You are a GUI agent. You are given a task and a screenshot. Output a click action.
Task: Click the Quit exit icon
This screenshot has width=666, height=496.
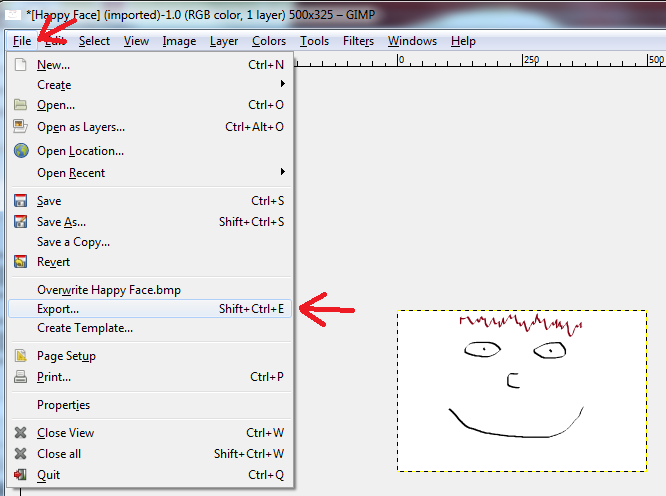click(x=20, y=474)
